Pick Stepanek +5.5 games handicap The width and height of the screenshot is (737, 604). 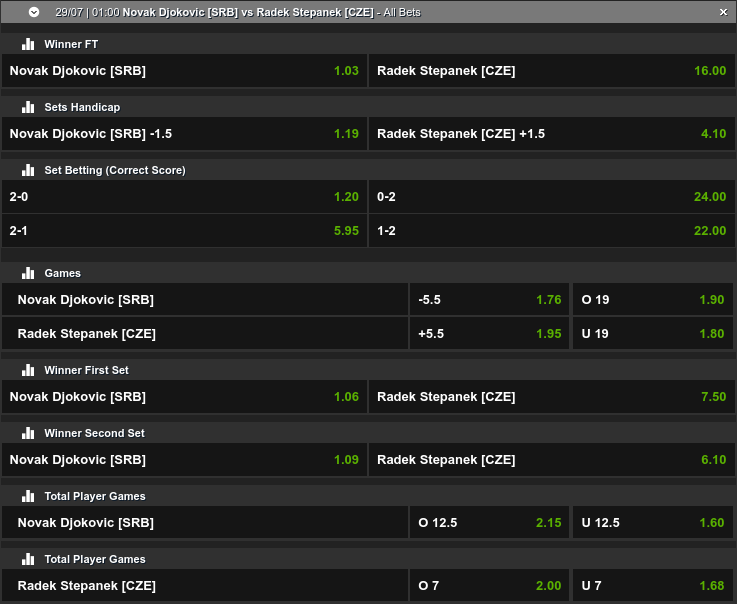click(x=490, y=334)
